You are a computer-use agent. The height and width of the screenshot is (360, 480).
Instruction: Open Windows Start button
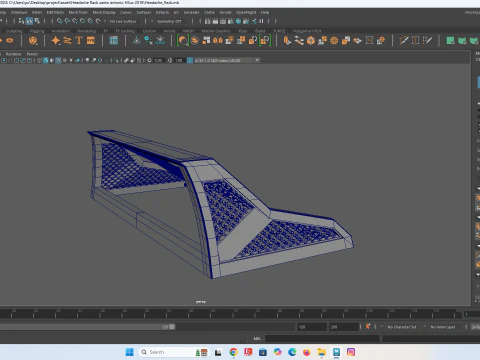129,352
